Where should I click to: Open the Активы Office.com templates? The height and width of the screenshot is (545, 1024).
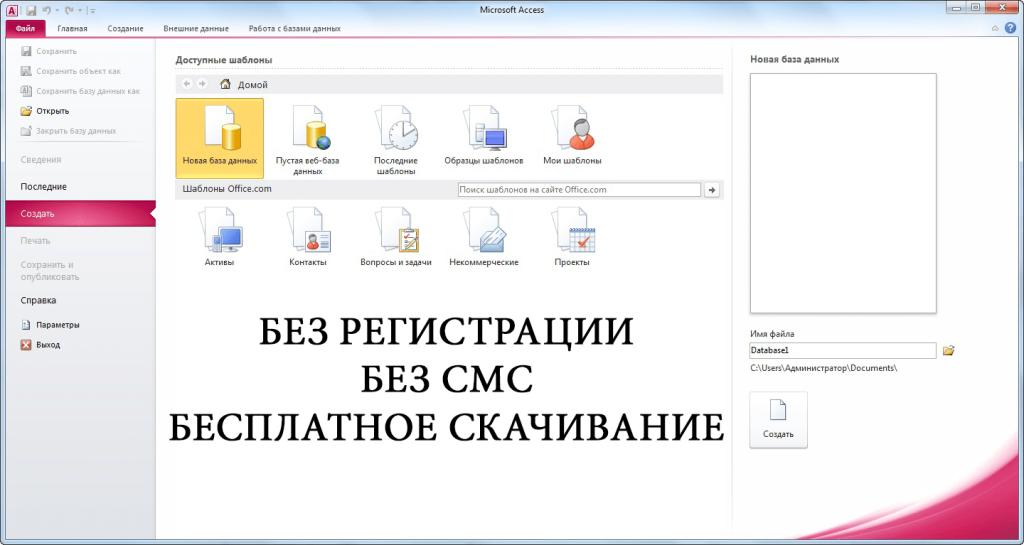point(219,236)
